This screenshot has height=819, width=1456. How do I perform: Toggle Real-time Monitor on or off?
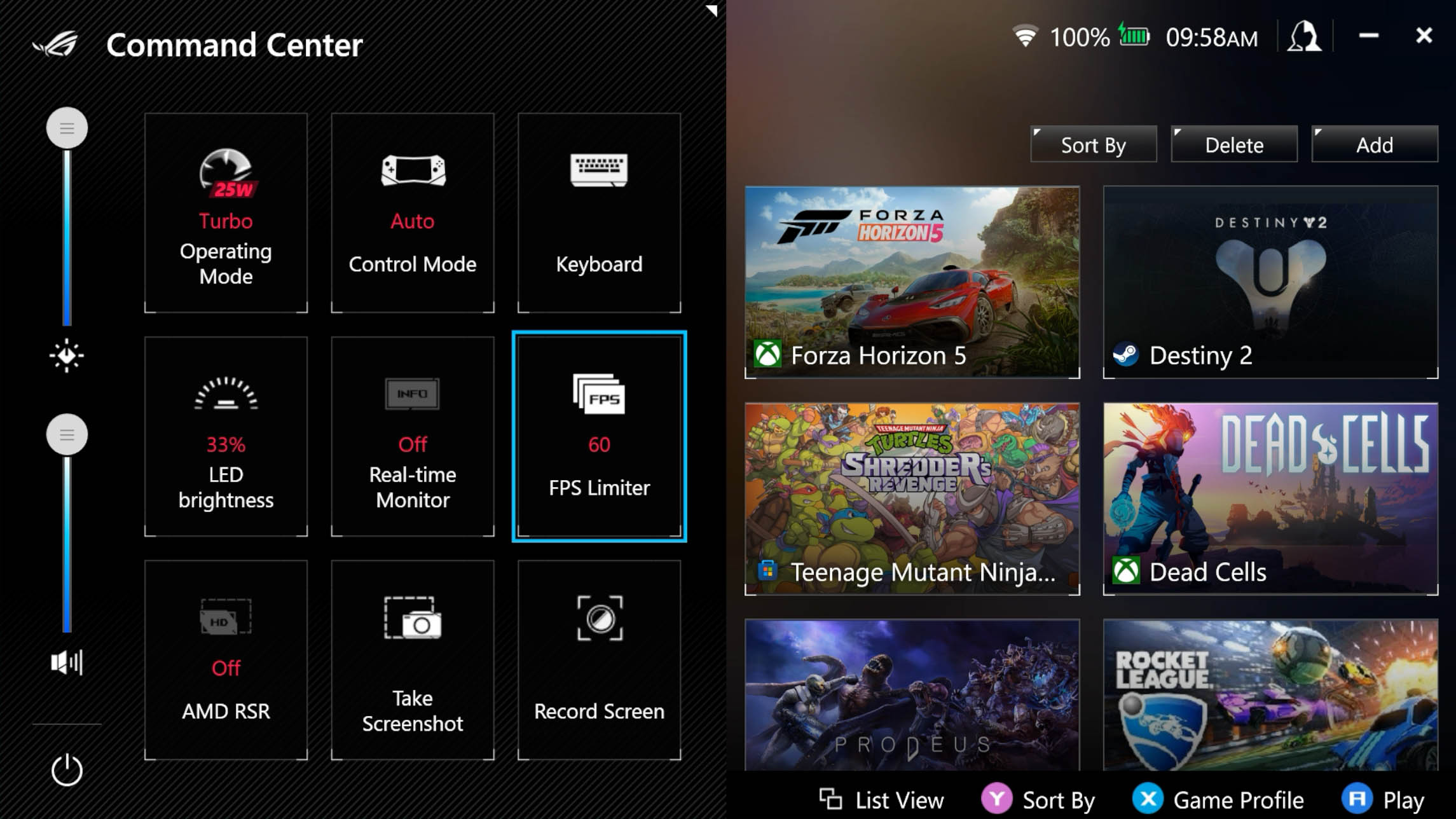click(412, 436)
